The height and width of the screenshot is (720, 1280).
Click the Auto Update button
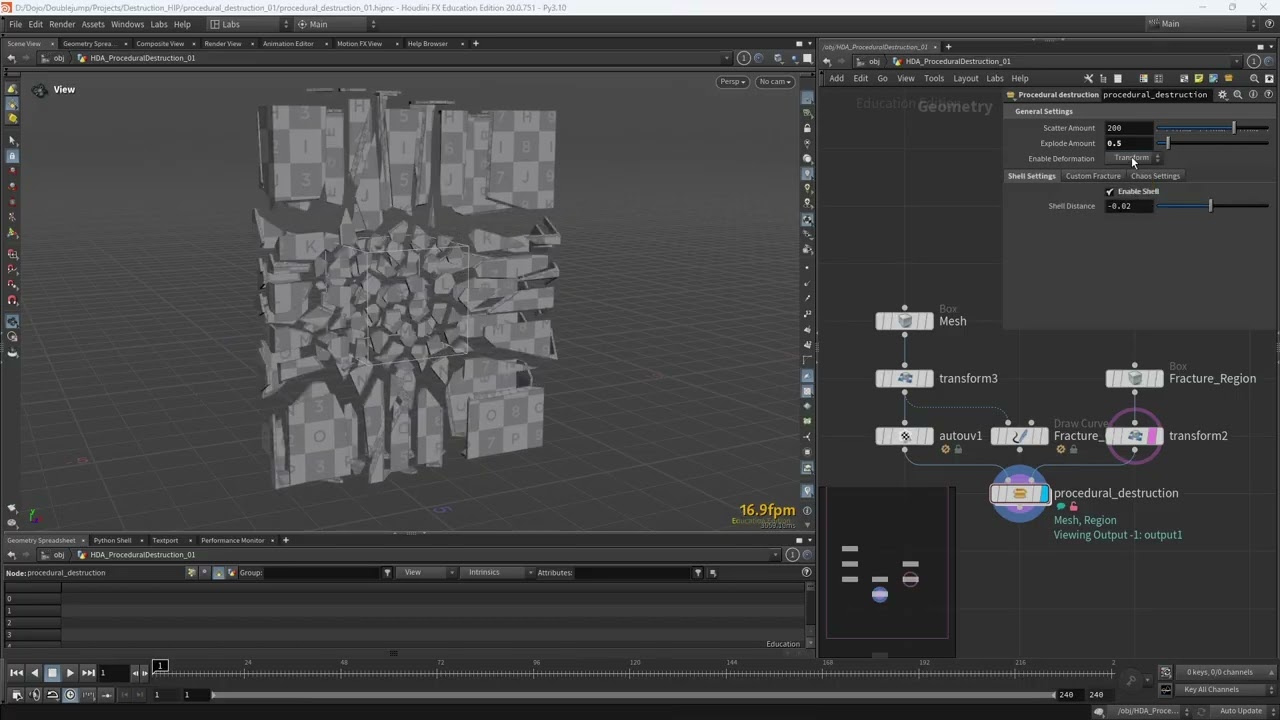(x=1240, y=711)
